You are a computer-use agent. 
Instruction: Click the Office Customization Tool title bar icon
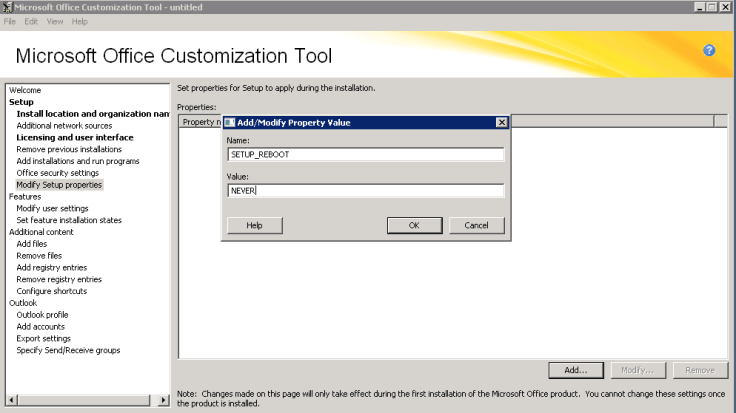tap(8, 7)
